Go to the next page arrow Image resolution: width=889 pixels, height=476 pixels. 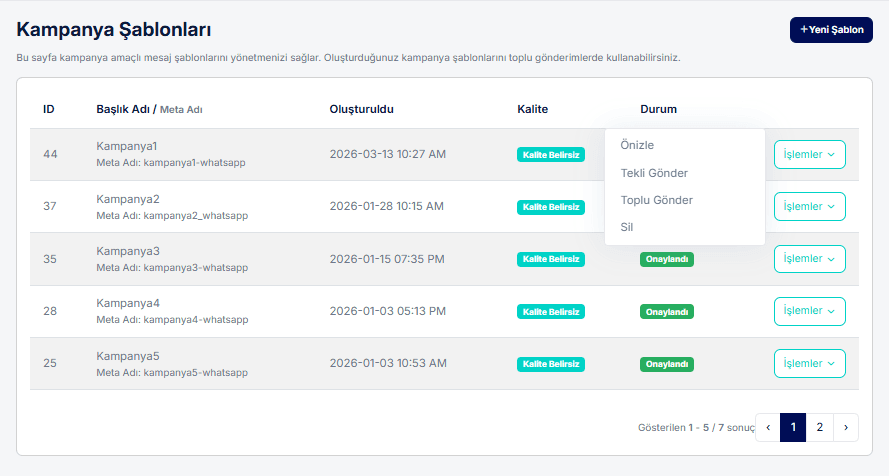(845, 427)
